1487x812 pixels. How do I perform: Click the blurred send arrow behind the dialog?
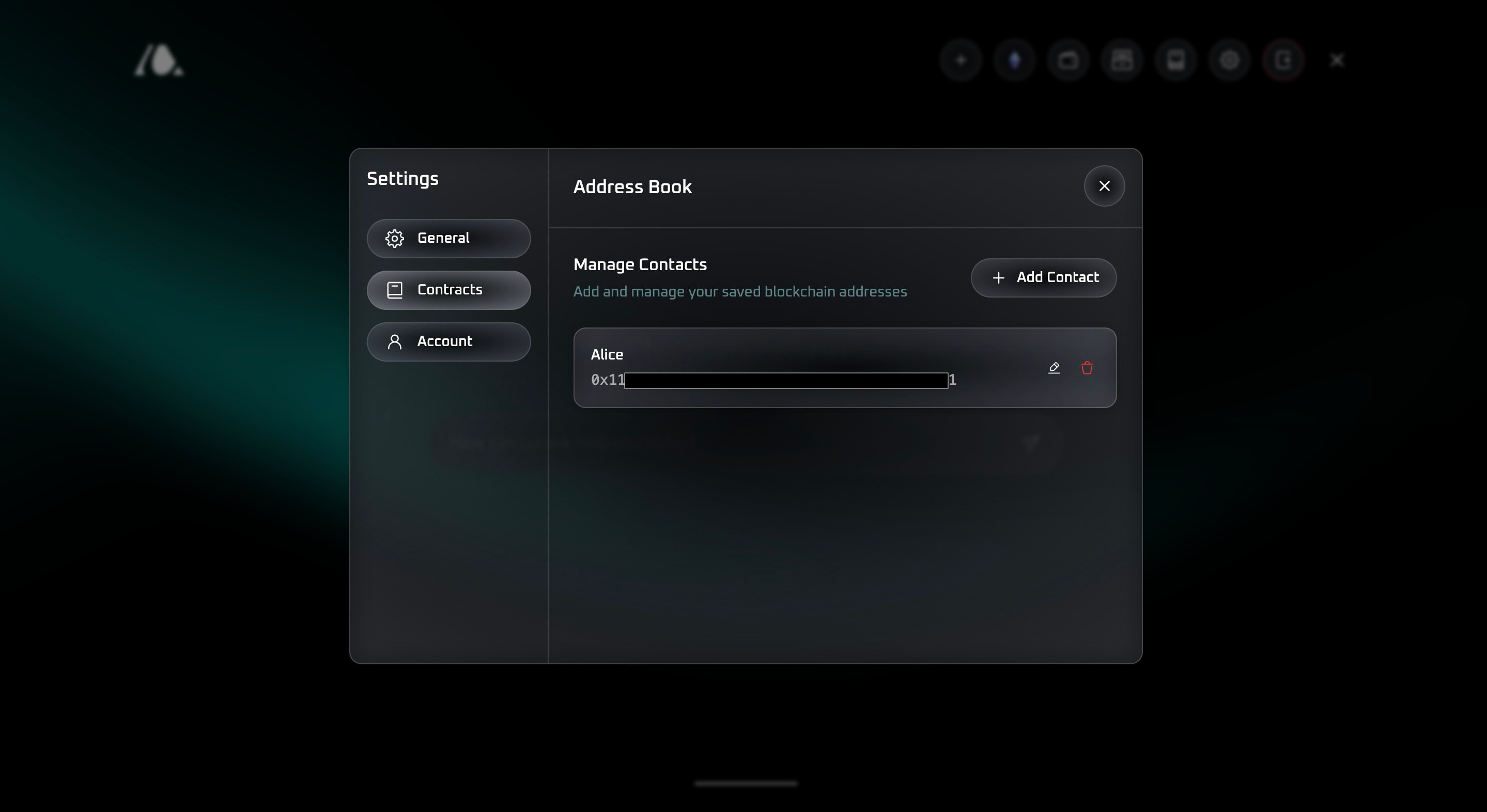tap(1030, 443)
